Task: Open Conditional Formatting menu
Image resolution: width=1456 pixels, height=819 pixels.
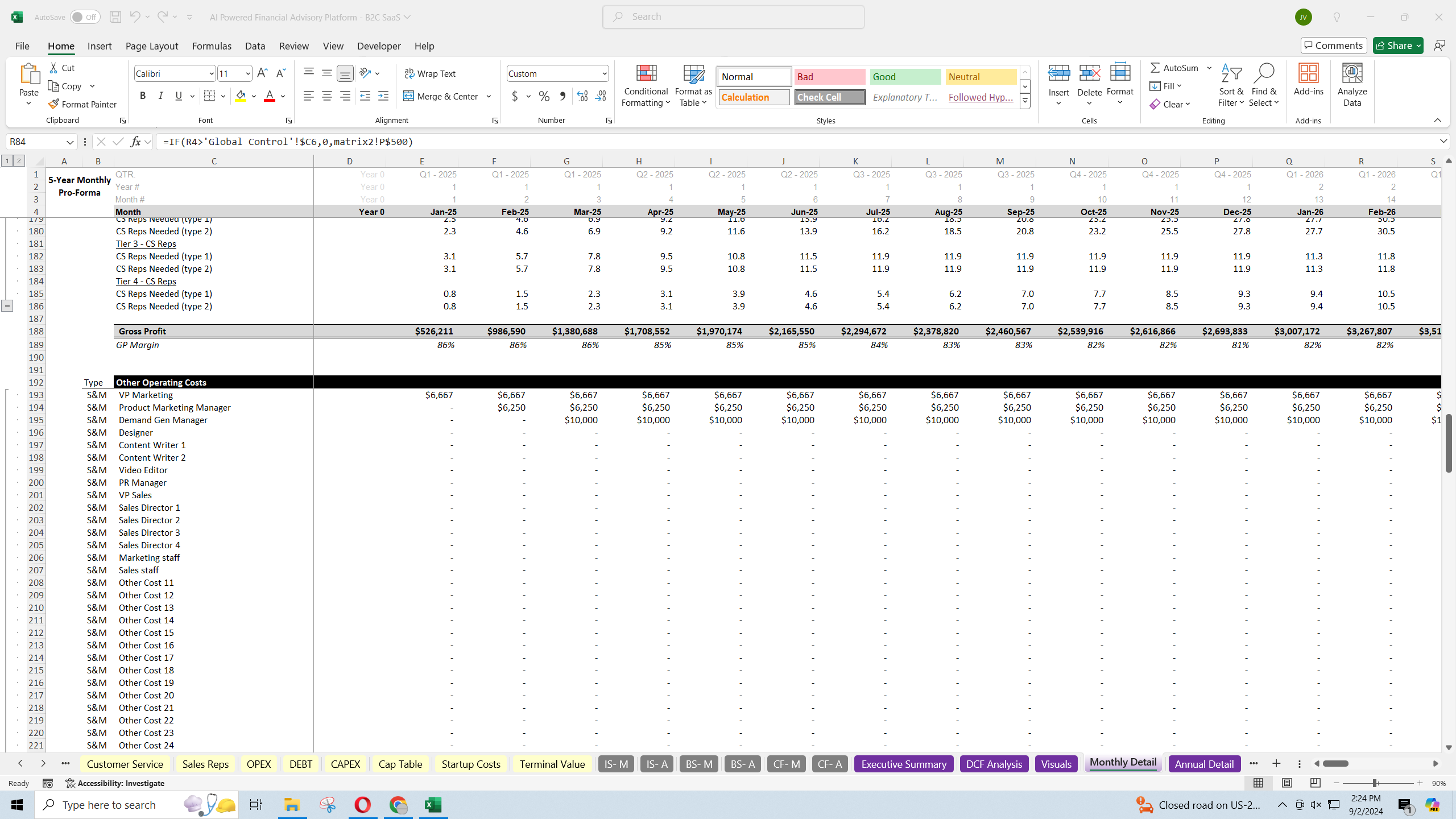Action: pos(646,85)
